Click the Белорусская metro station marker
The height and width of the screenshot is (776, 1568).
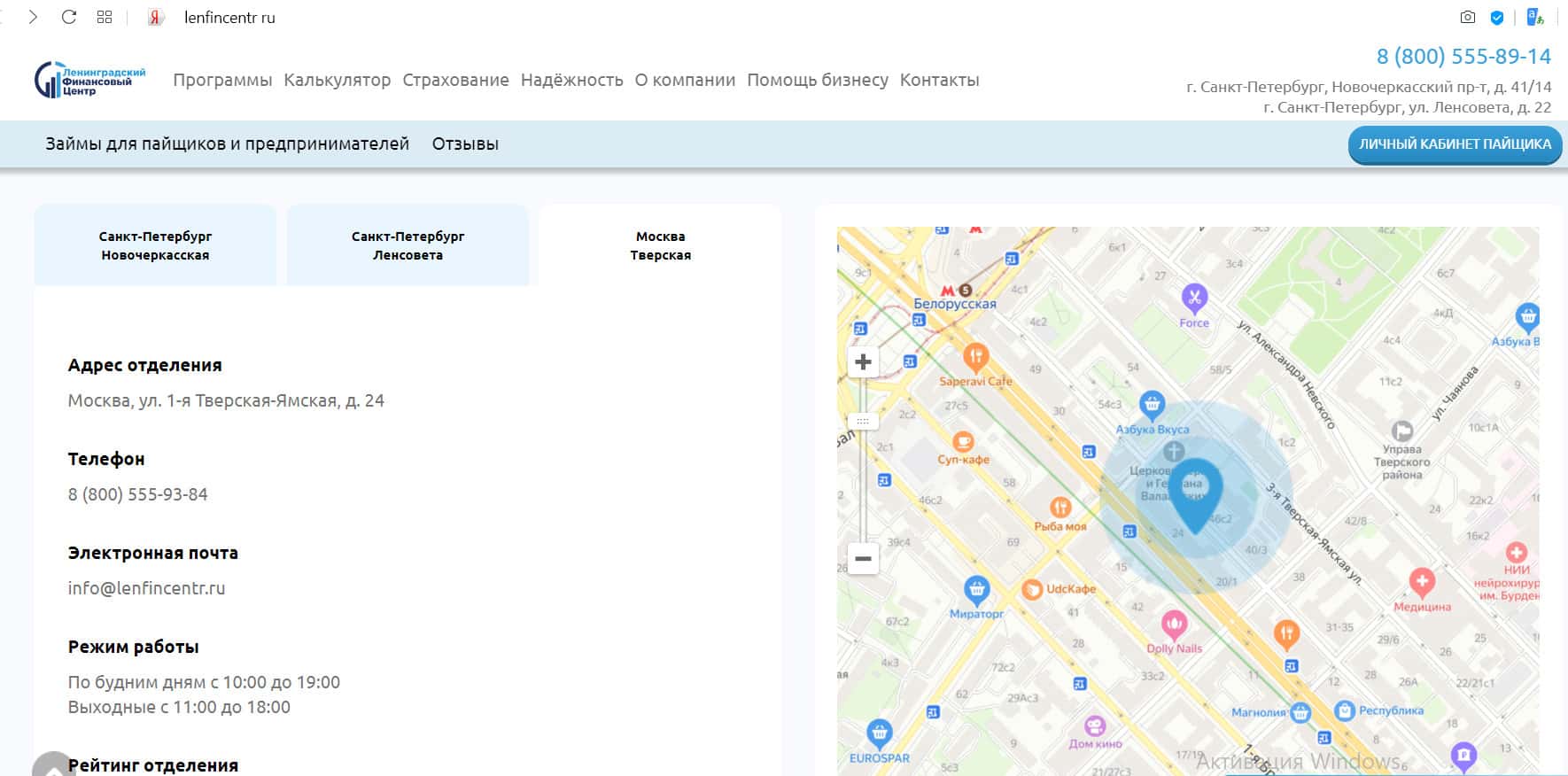pyautogui.click(x=950, y=291)
